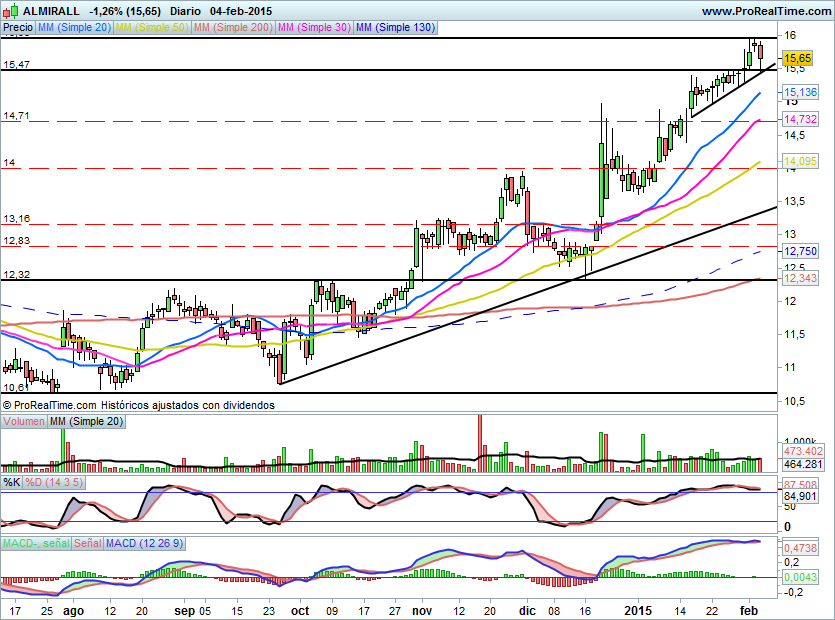835x620 pixels.
Task: Click the MM (Simple 130) legend label
Action: 395,28
